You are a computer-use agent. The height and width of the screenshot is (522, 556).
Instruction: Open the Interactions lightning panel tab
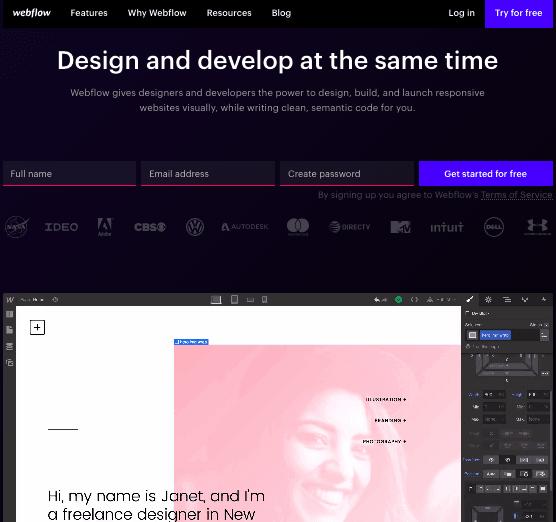coord(543,300)
